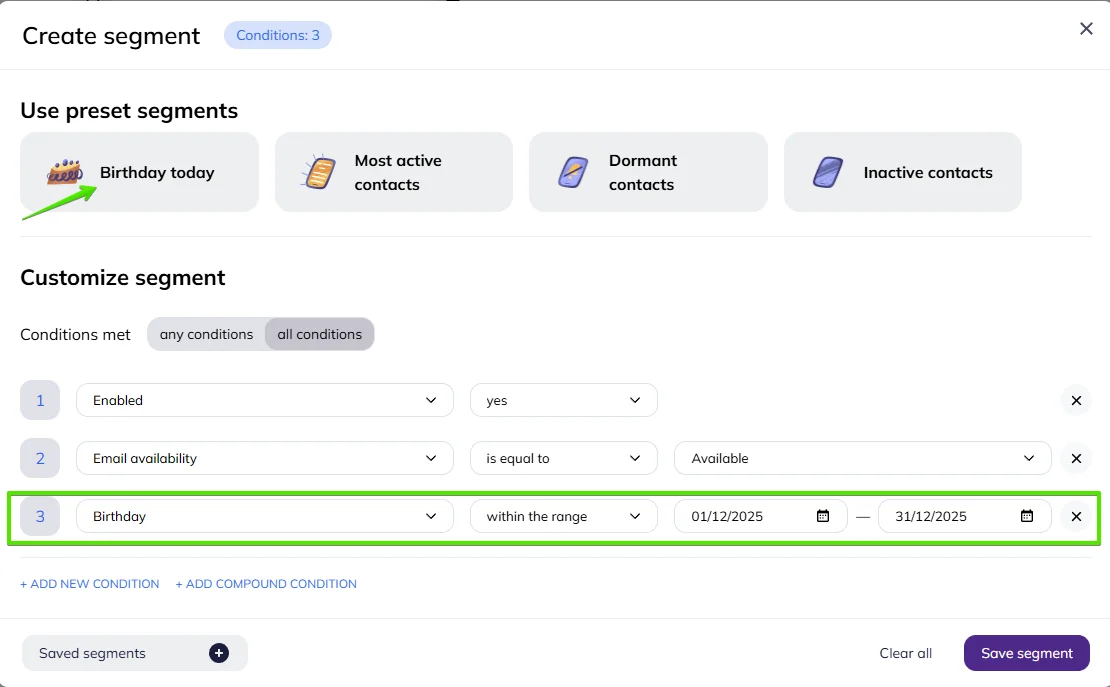The image size is (1110, 687).
Task: Switch to all conditions mode
Action: pyautogui.click(x=319, y=334)
